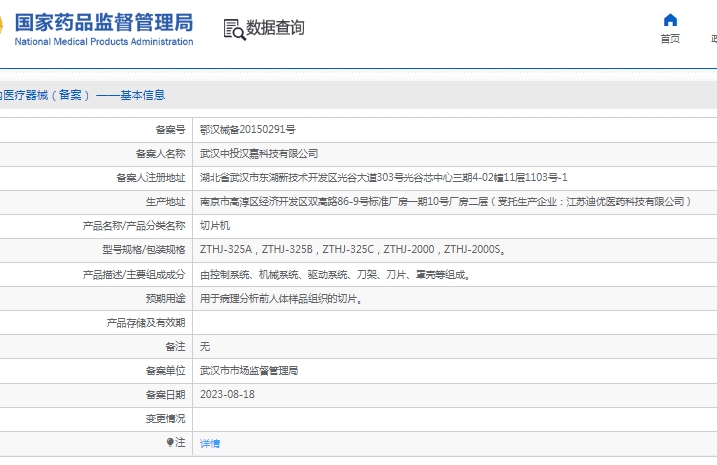717x465 pixels.
Task: Click the 产品名称/产品分类名称 label
Action: pos(134,226)
